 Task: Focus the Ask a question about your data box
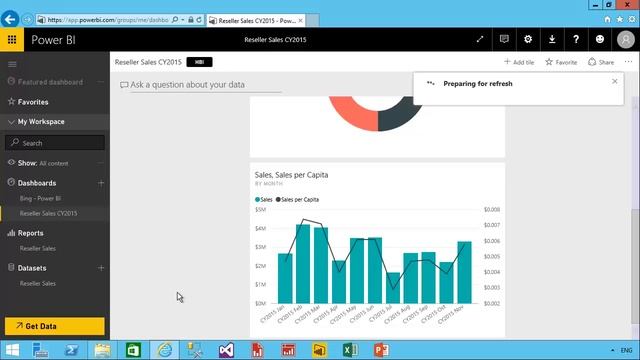(200, 85)
